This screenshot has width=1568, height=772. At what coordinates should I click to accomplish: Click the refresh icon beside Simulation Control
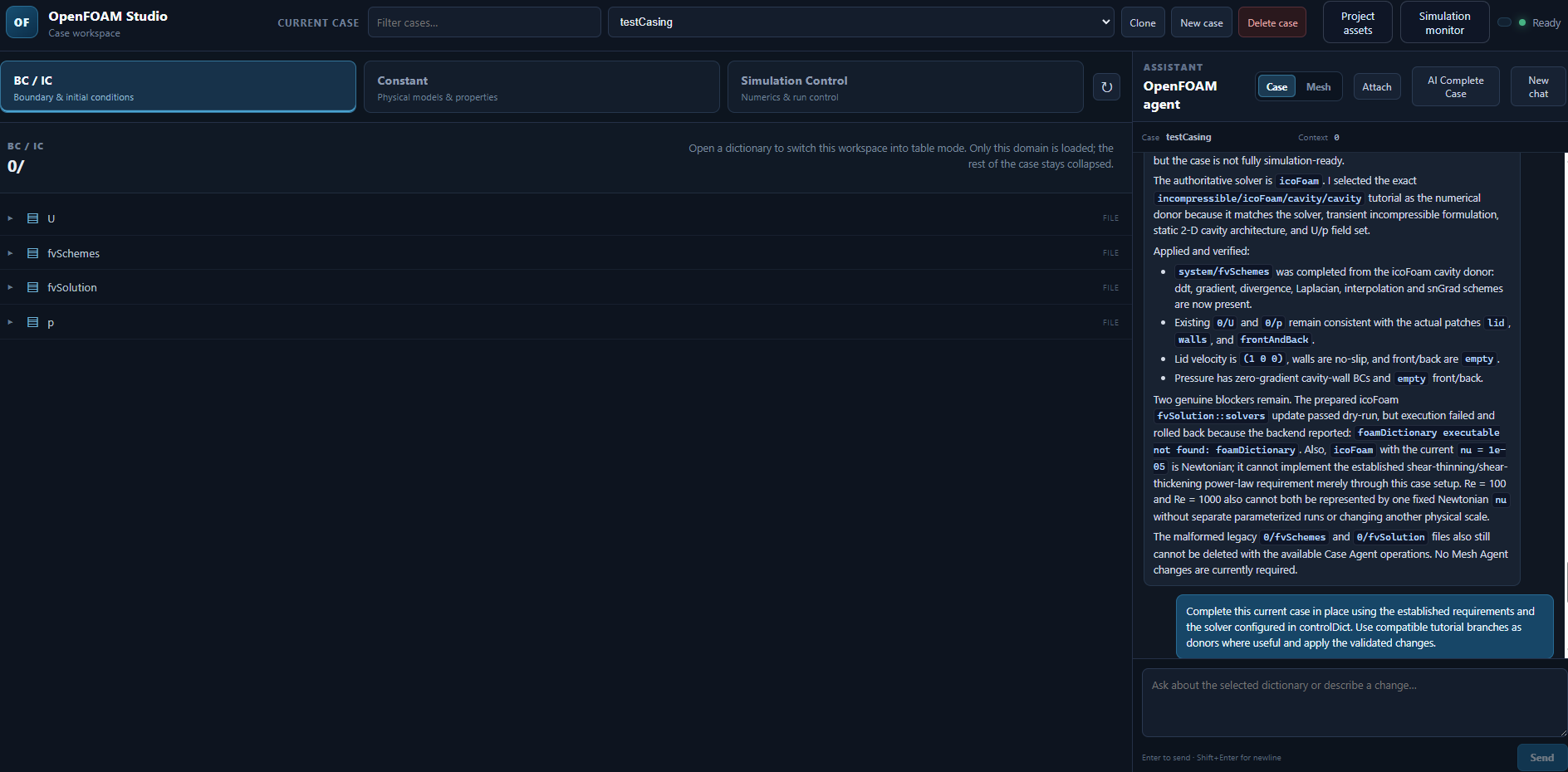1106,86
